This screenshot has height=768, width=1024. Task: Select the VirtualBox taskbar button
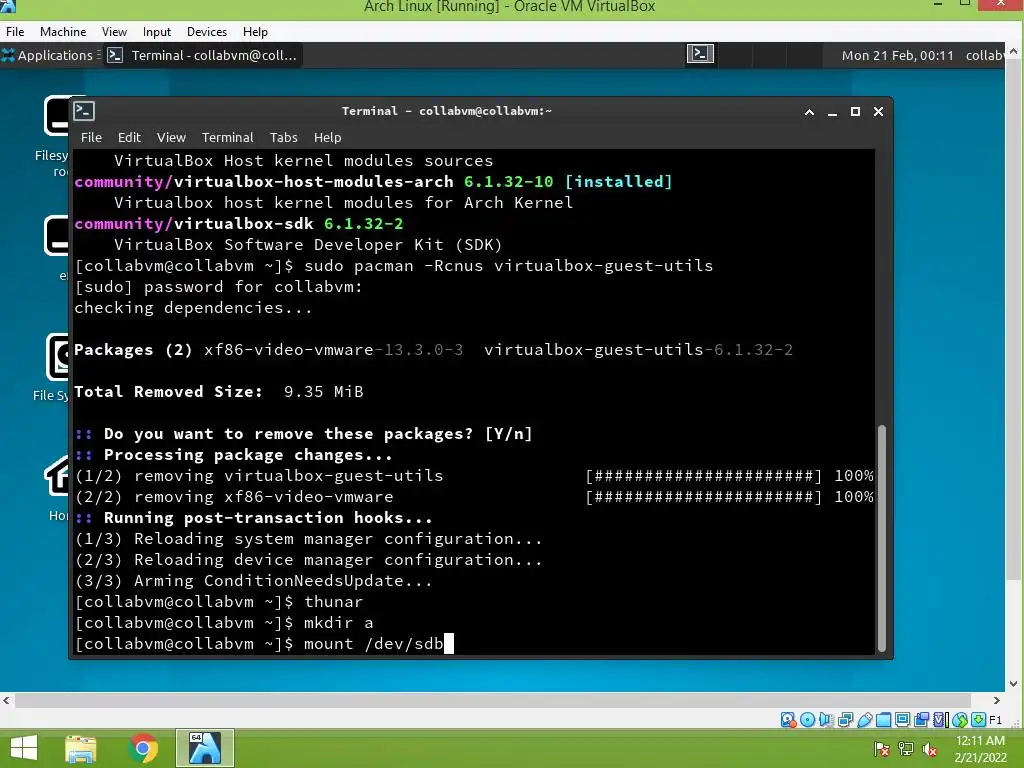coord(204,748)
